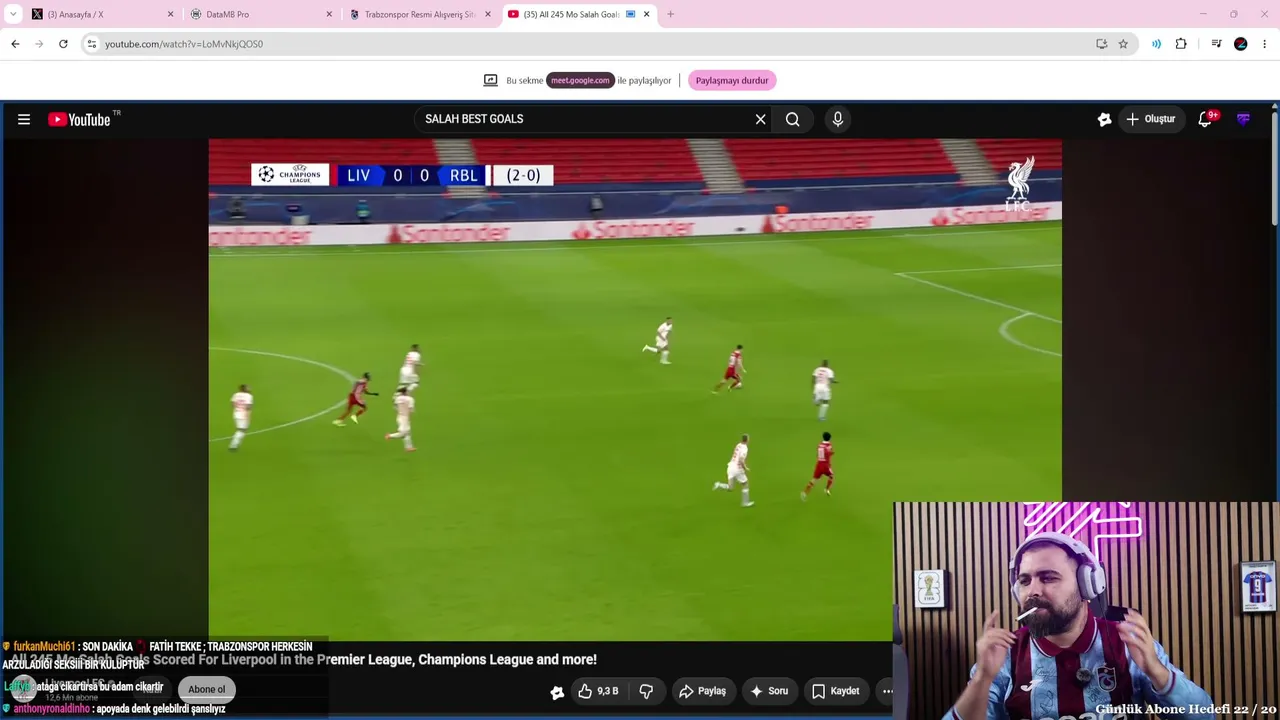Screen dimensions: 1280x720
Task: Open the more actions ellipsis under video
Action: pyautogui.click(x=886, y=691)
